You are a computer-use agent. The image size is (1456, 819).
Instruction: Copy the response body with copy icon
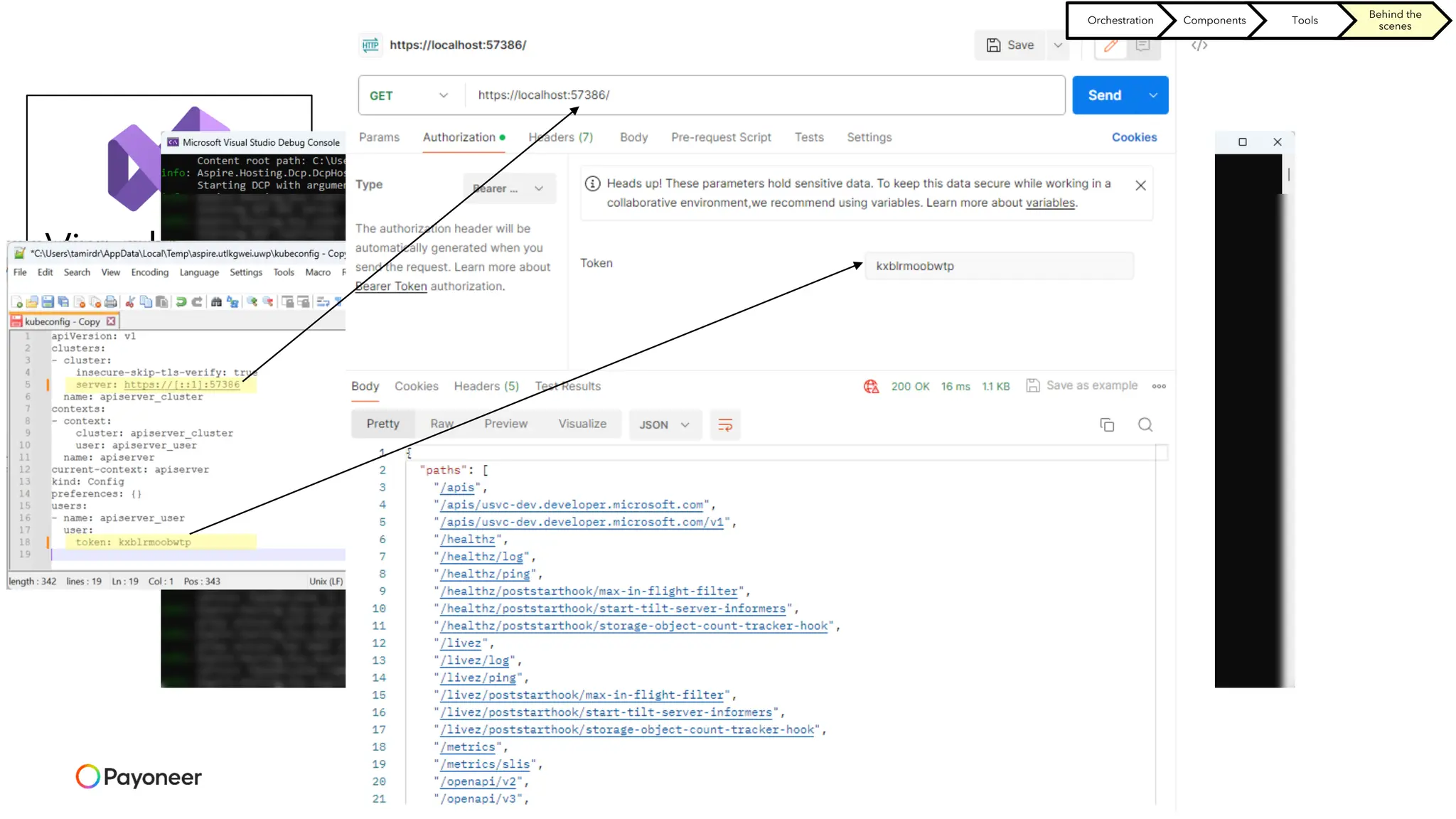click(1107, 424)
